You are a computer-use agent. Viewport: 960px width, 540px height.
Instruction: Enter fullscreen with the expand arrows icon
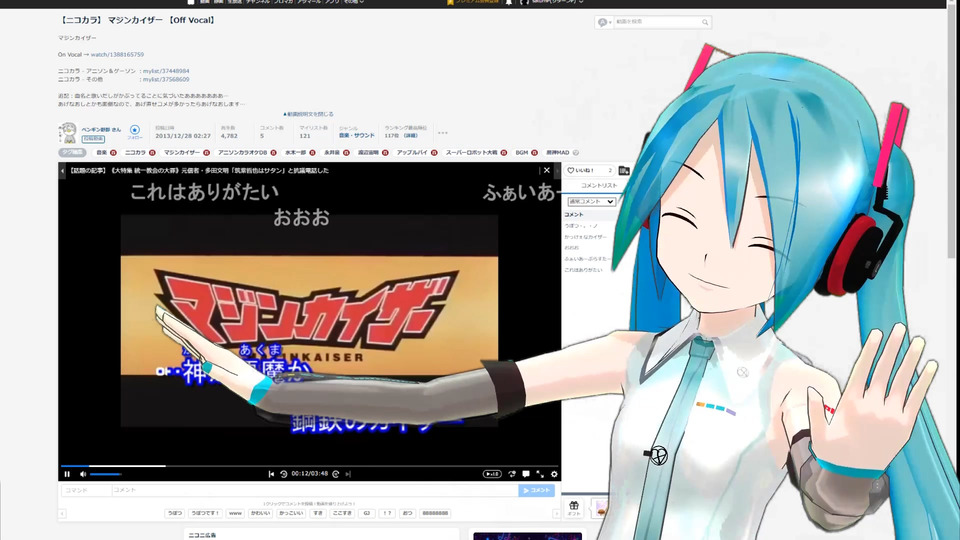tap(540, 474)
